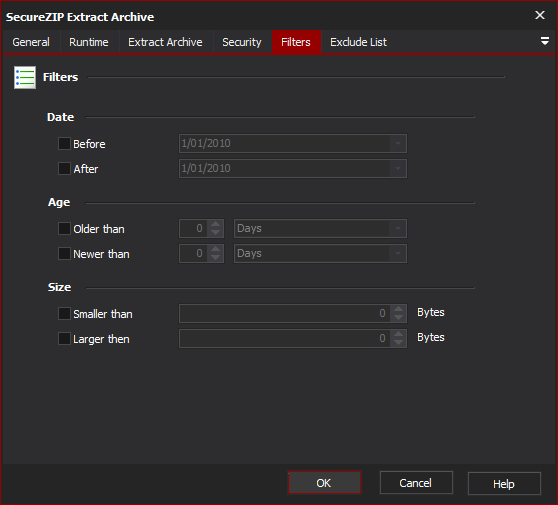The image size is (558, 505).
Task: Click the Filters list icon
Action: point(25,77)
